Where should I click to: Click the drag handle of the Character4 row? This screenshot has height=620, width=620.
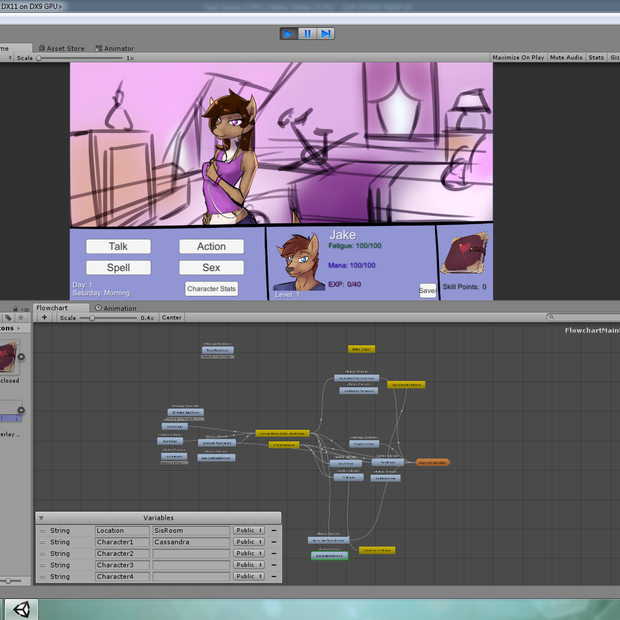pyautogui.click(x=42, y=577)
